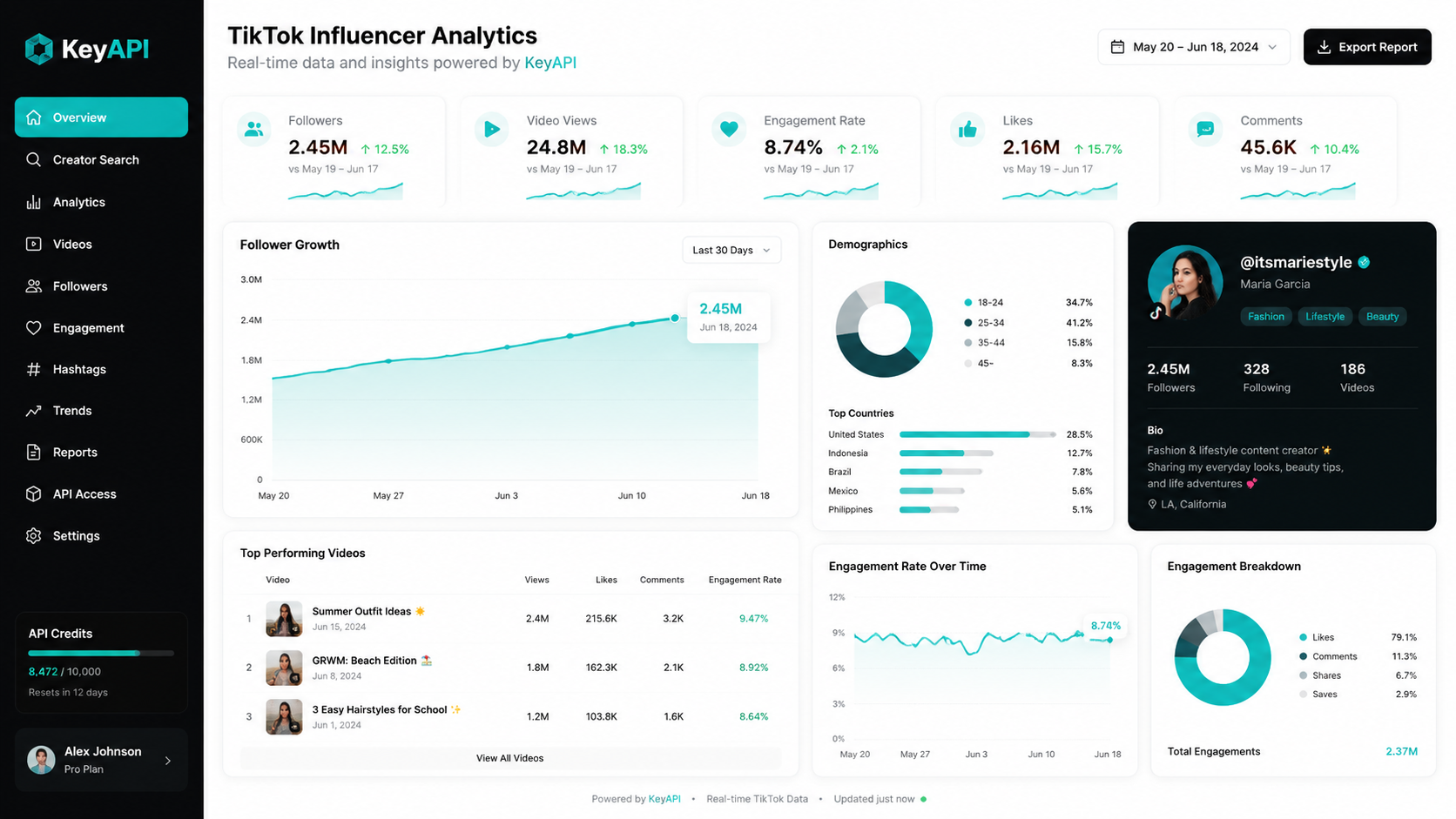Click the Analytics bar chart icon
This screenshot has height=819, width=1456.
(x=34, y=202)
